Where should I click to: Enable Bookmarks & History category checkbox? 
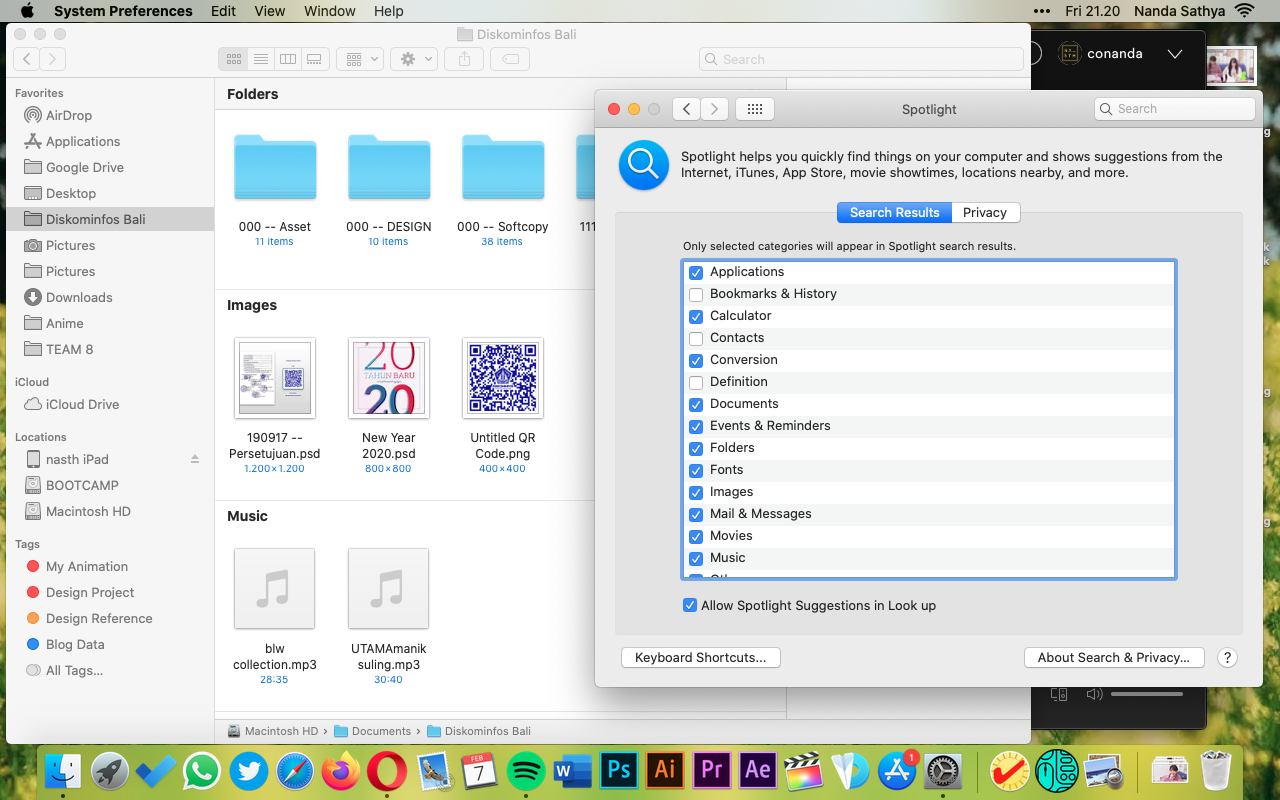click(696, 294)
